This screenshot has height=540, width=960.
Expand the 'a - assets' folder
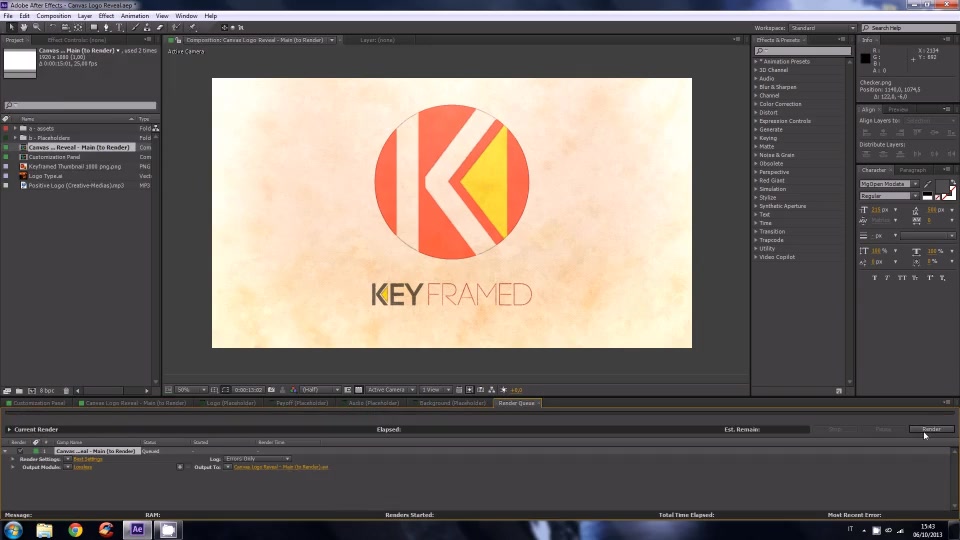tap(15, 129)
